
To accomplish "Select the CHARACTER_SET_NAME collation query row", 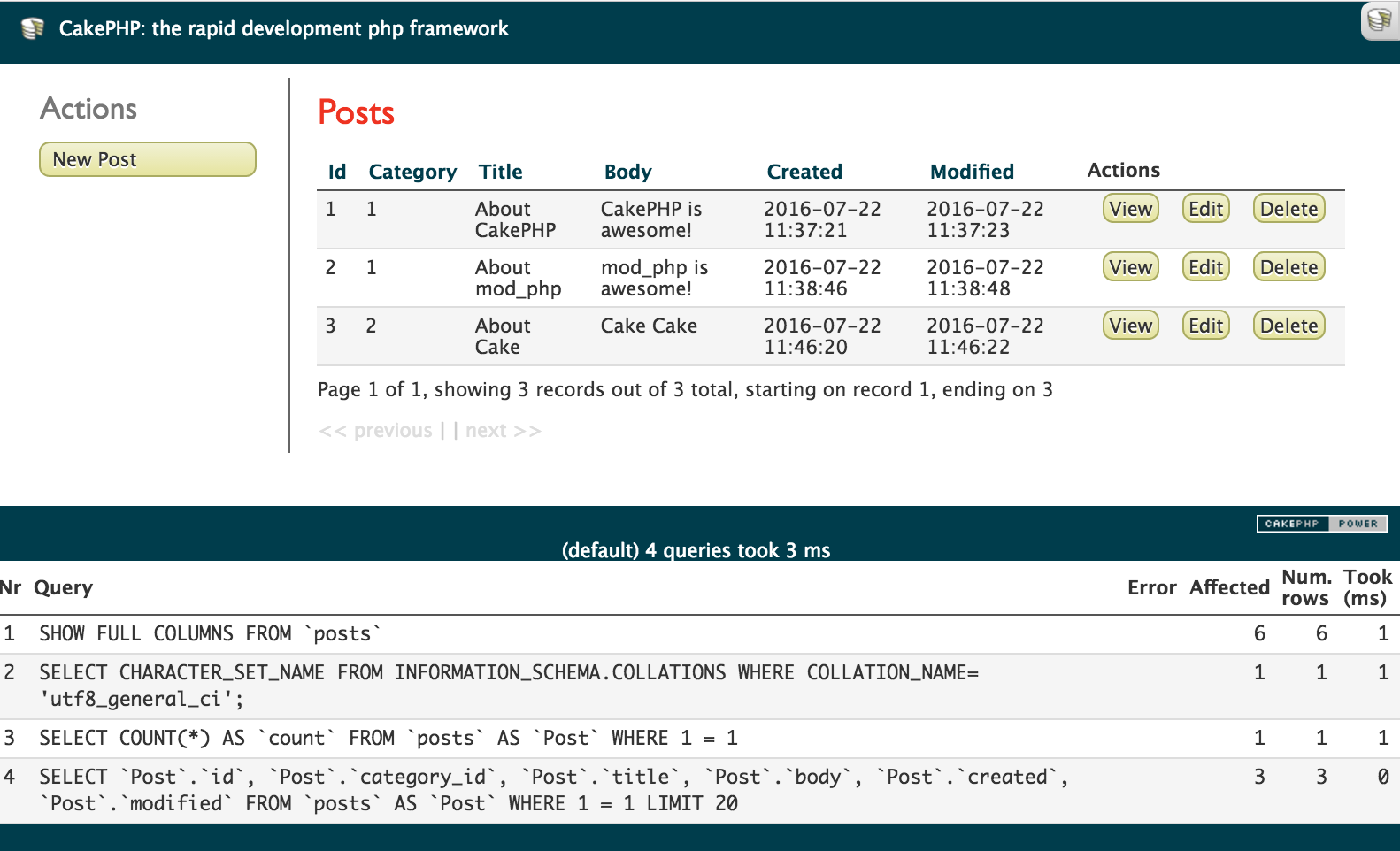I will click(700, 686).
